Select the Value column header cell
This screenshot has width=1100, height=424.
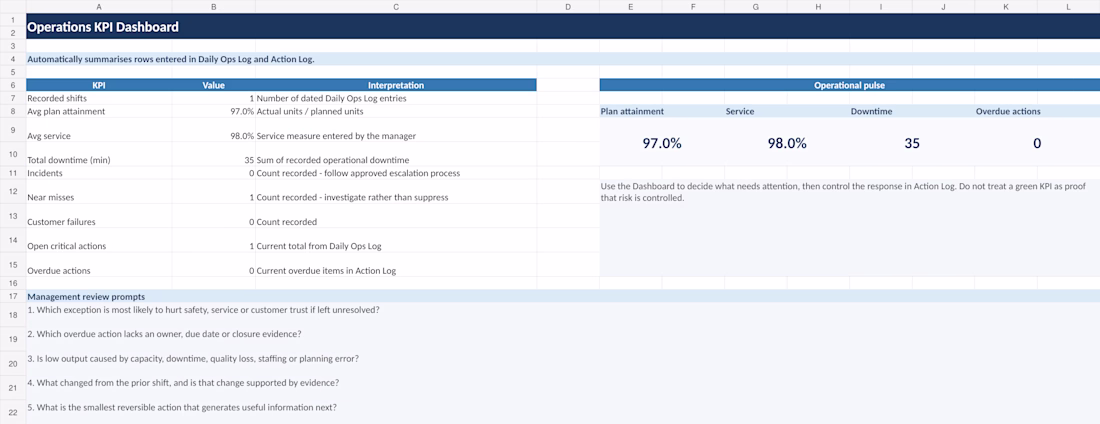(213, 85)
